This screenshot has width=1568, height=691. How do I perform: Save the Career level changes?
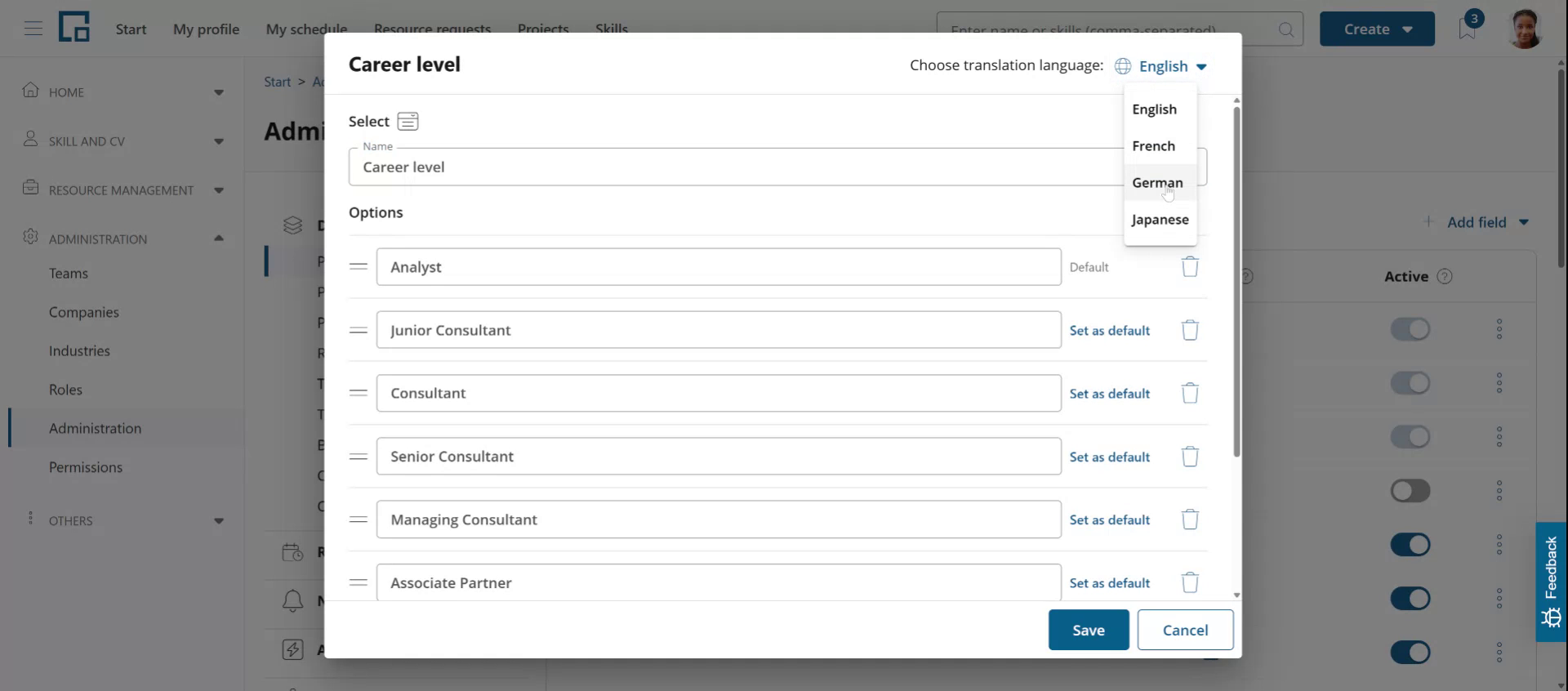1089,630
